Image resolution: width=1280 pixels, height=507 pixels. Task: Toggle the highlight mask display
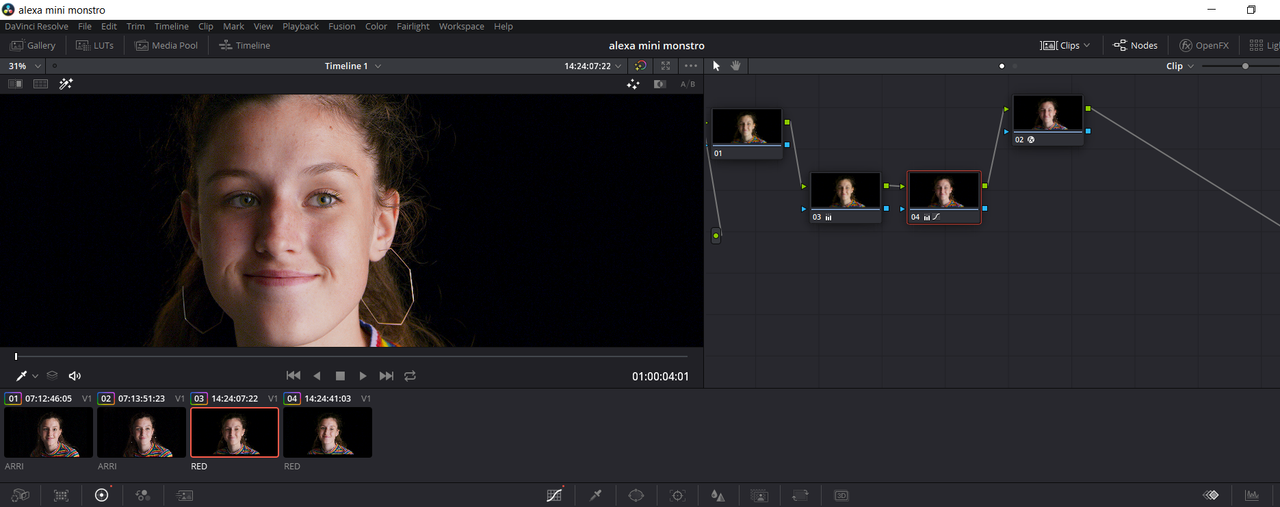pyautogui.click(x=660, y=85)
